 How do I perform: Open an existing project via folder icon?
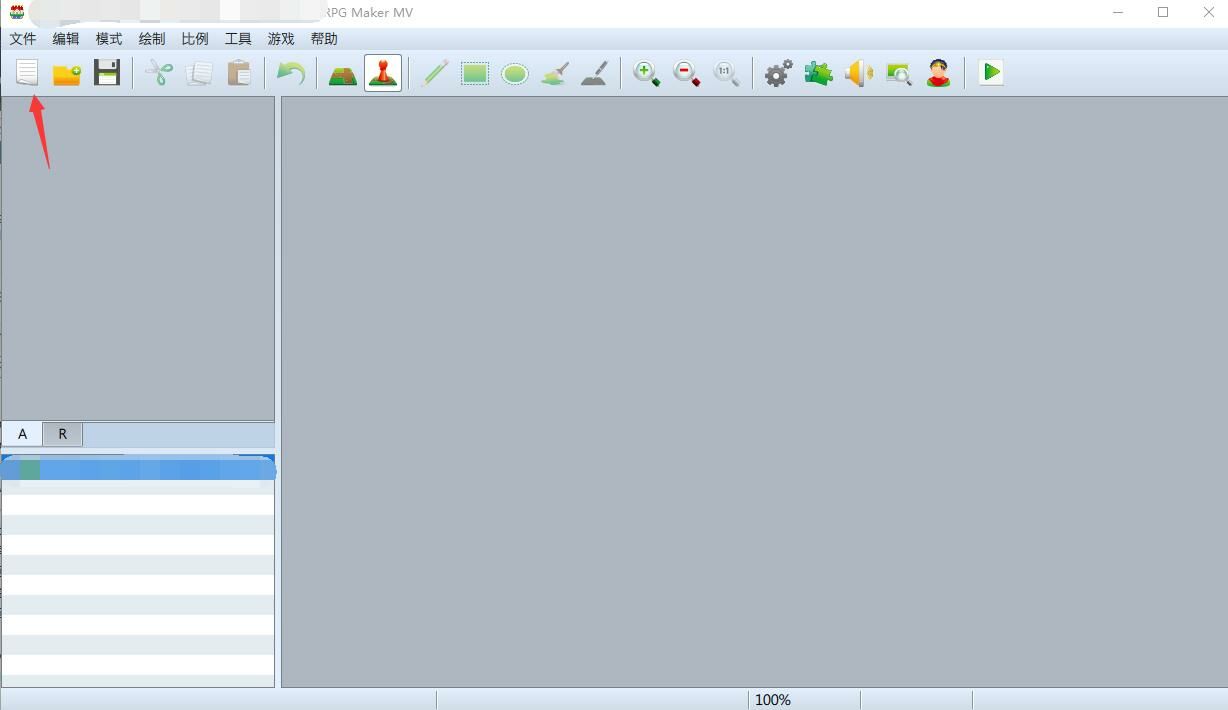pos(67,73)
